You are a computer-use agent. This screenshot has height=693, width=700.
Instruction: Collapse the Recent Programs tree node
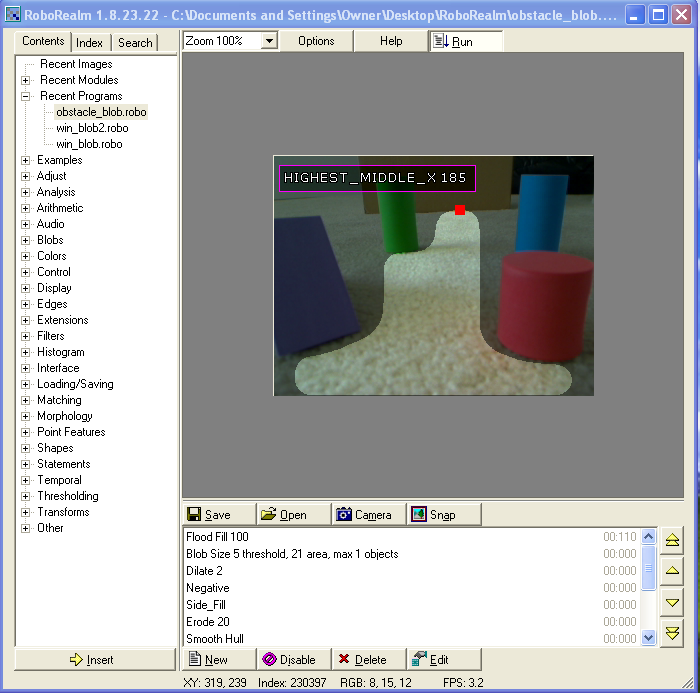click(26, 96)
